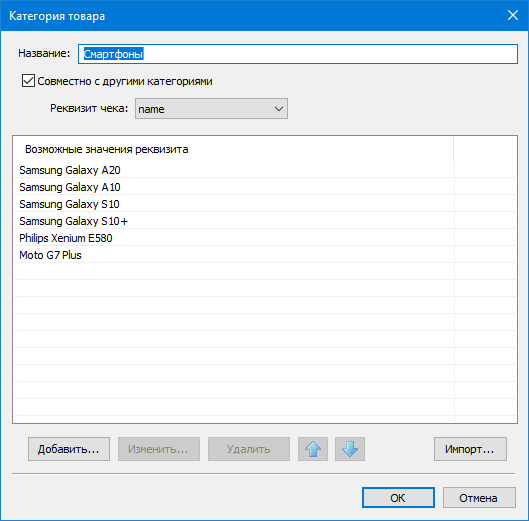The image size is (529, 521).
Task: Click the 'Изменить...' button
Action: [159, 449]
